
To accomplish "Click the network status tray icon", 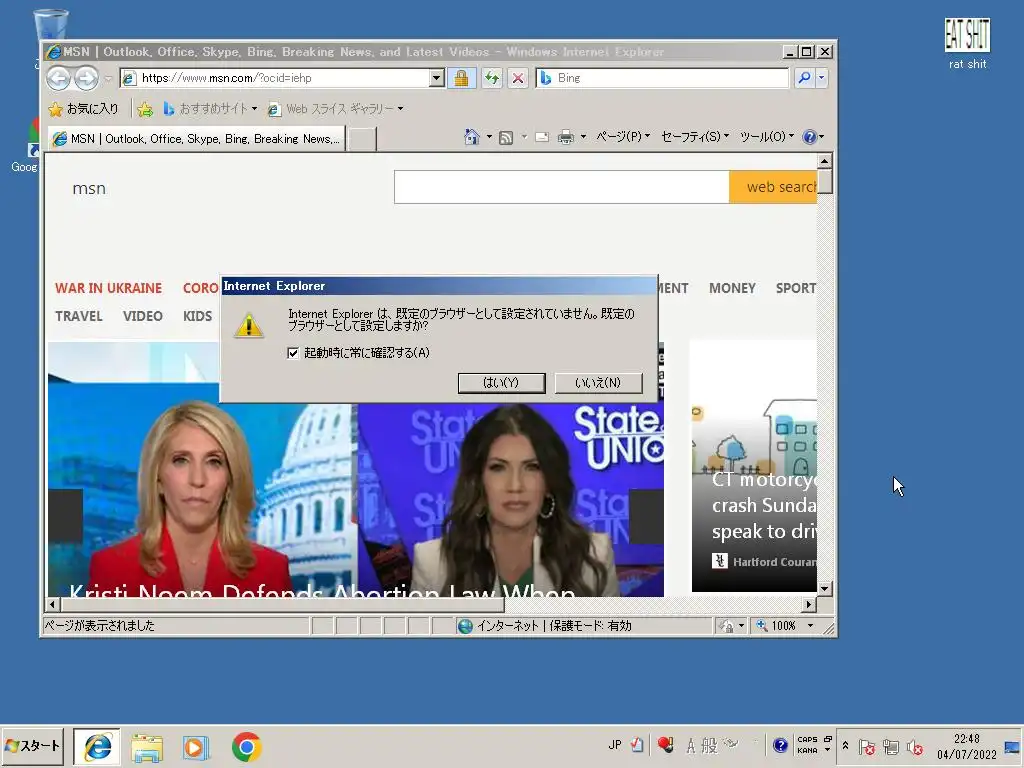I will (891, 746).
